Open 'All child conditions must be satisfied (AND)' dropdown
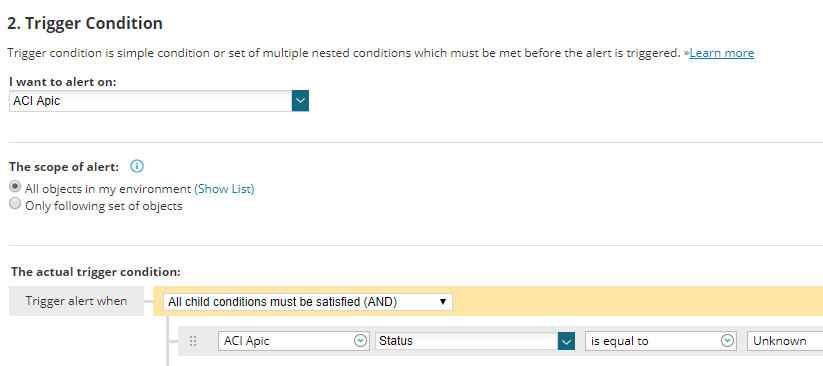This screenshot has width=823, height=366. click(308, 302)
